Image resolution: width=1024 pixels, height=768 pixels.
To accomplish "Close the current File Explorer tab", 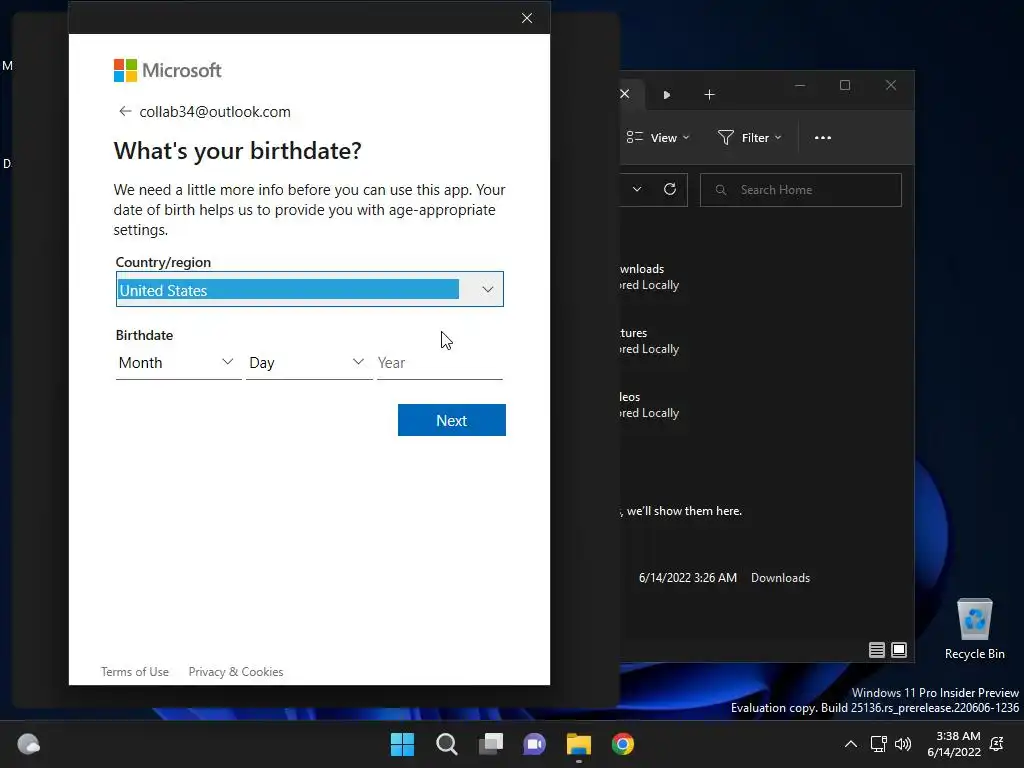I will pos(625,94).
